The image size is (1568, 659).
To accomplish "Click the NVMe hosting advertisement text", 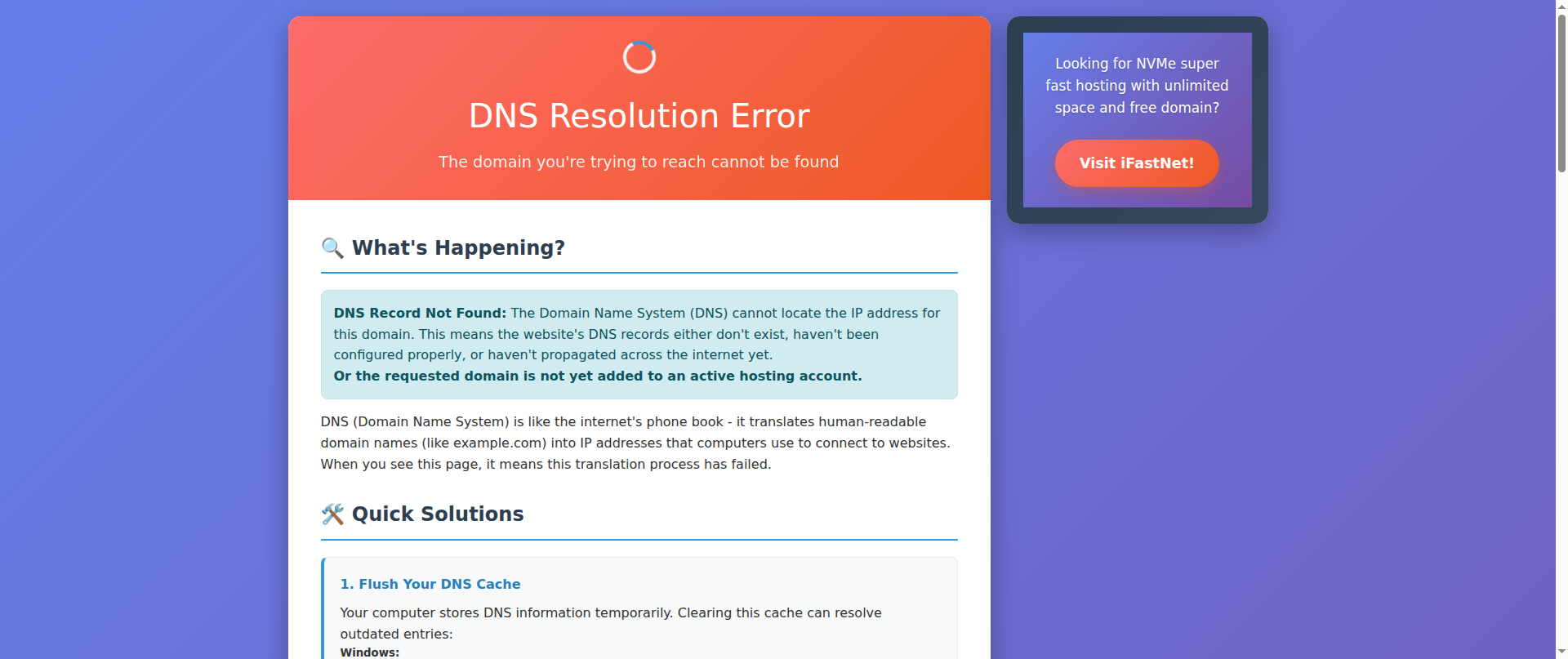I will [x=1137, y=86].
